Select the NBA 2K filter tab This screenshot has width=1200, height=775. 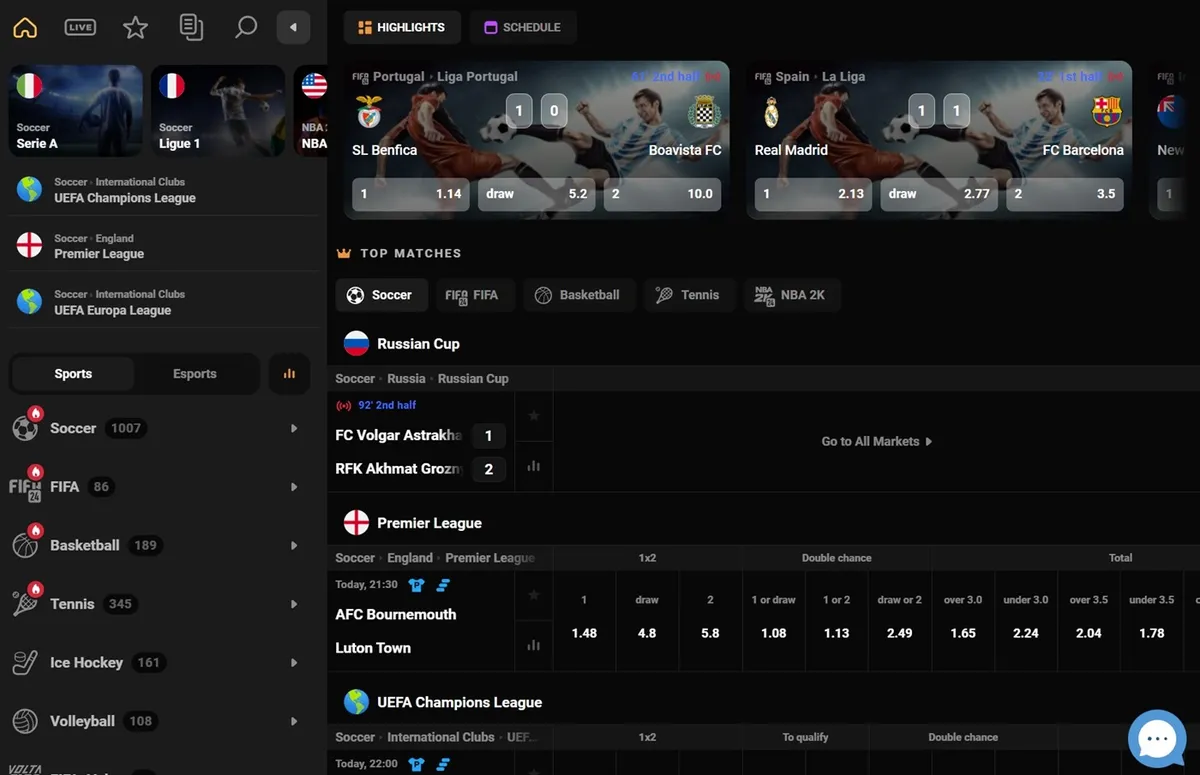(792, 294)
